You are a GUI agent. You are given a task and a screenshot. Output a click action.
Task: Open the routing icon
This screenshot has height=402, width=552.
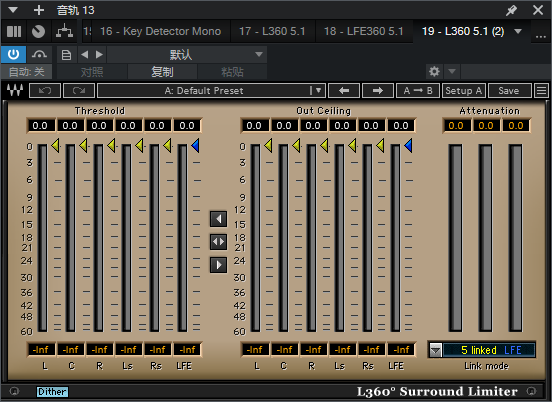(x=65, y=31)
